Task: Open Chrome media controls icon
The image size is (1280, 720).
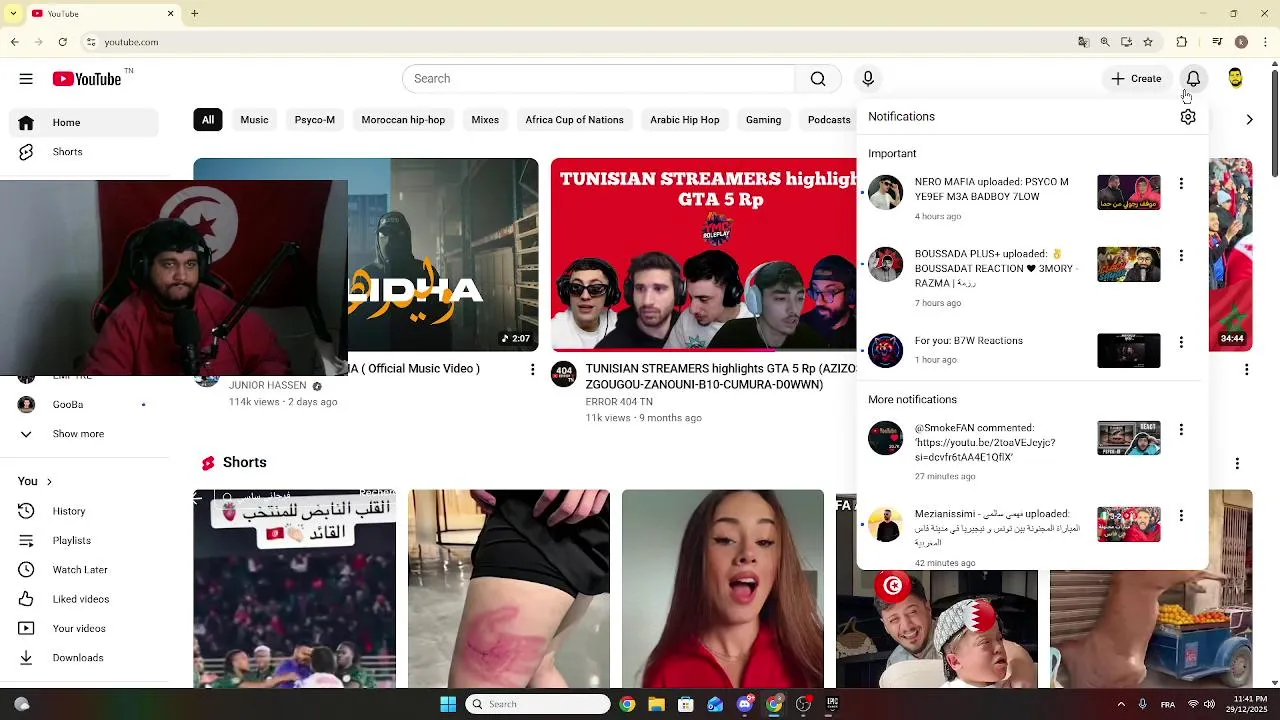Action: click(x=1217, y=42)
